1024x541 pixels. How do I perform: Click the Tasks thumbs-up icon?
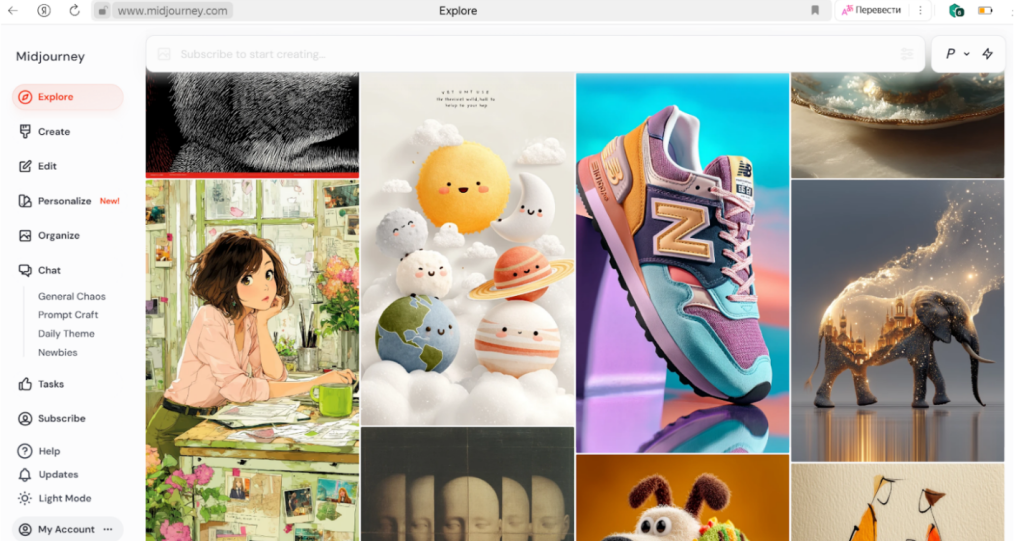click(x=26, y=384)
